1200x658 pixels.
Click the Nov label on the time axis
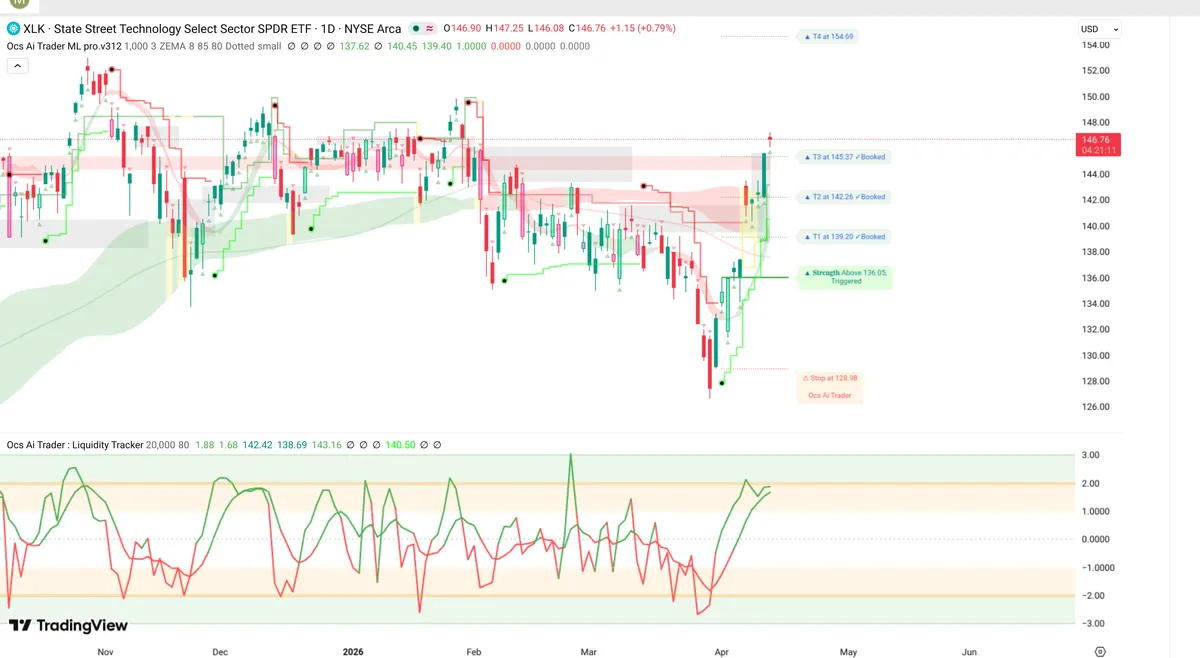tap(105, 651)
